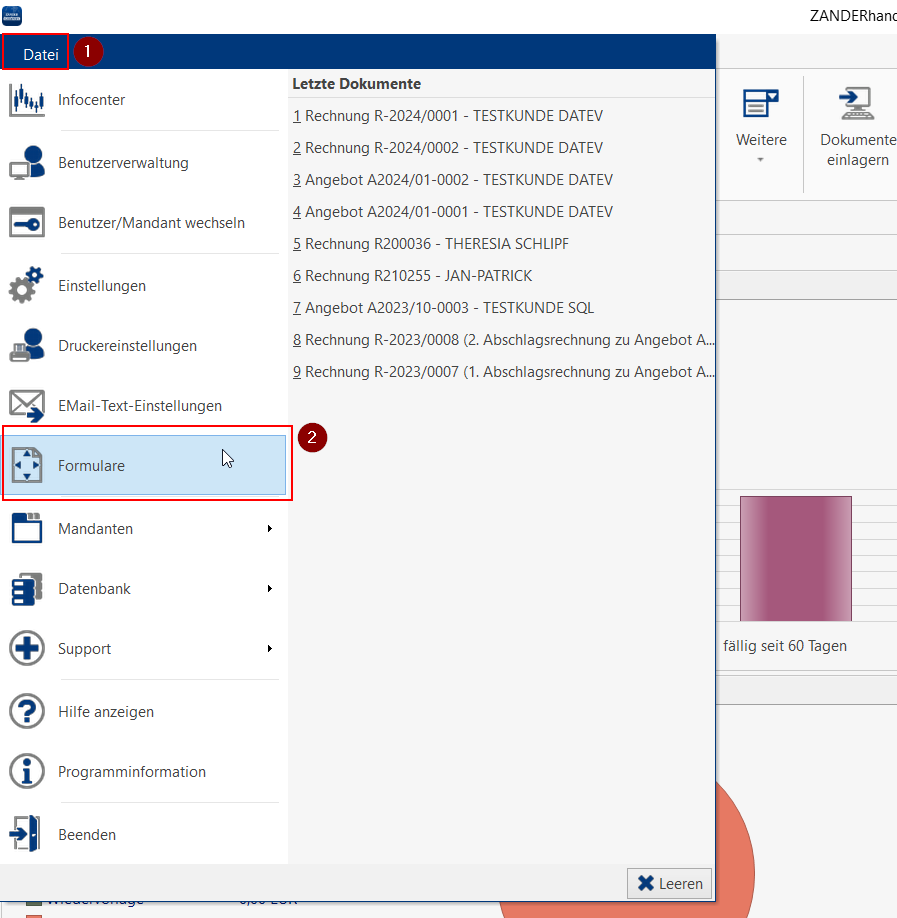Screen dimensions: 897x918
Task: Click the EMail-Text-Einstellungen envelope icon
Action: (27, 406)
